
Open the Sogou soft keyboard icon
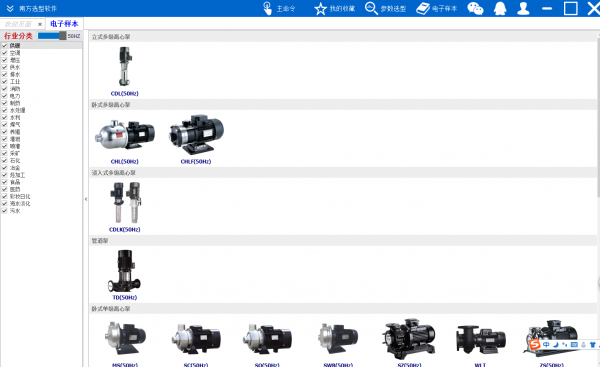pos(574,345)
